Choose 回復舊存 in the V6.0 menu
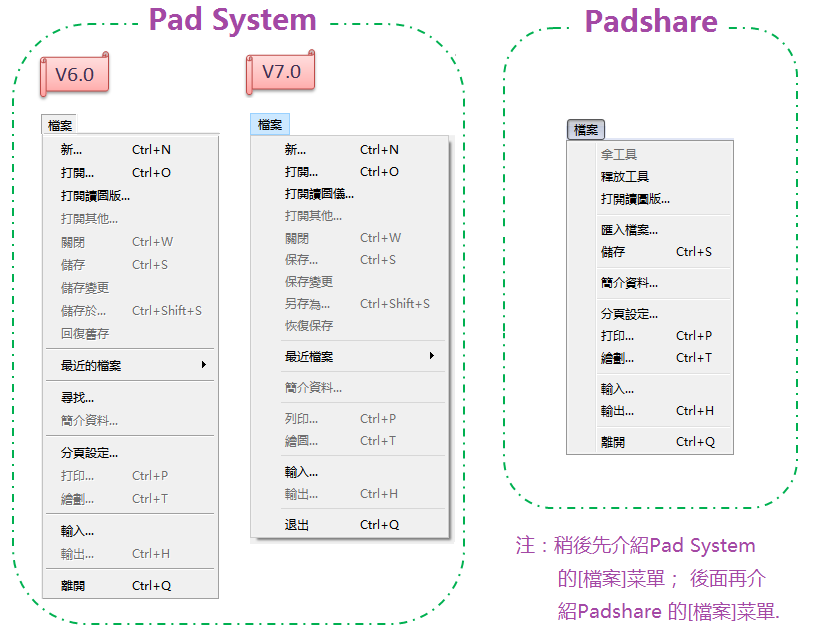The height and width of the screenshot is (638, 815). (x=85, y=334)
